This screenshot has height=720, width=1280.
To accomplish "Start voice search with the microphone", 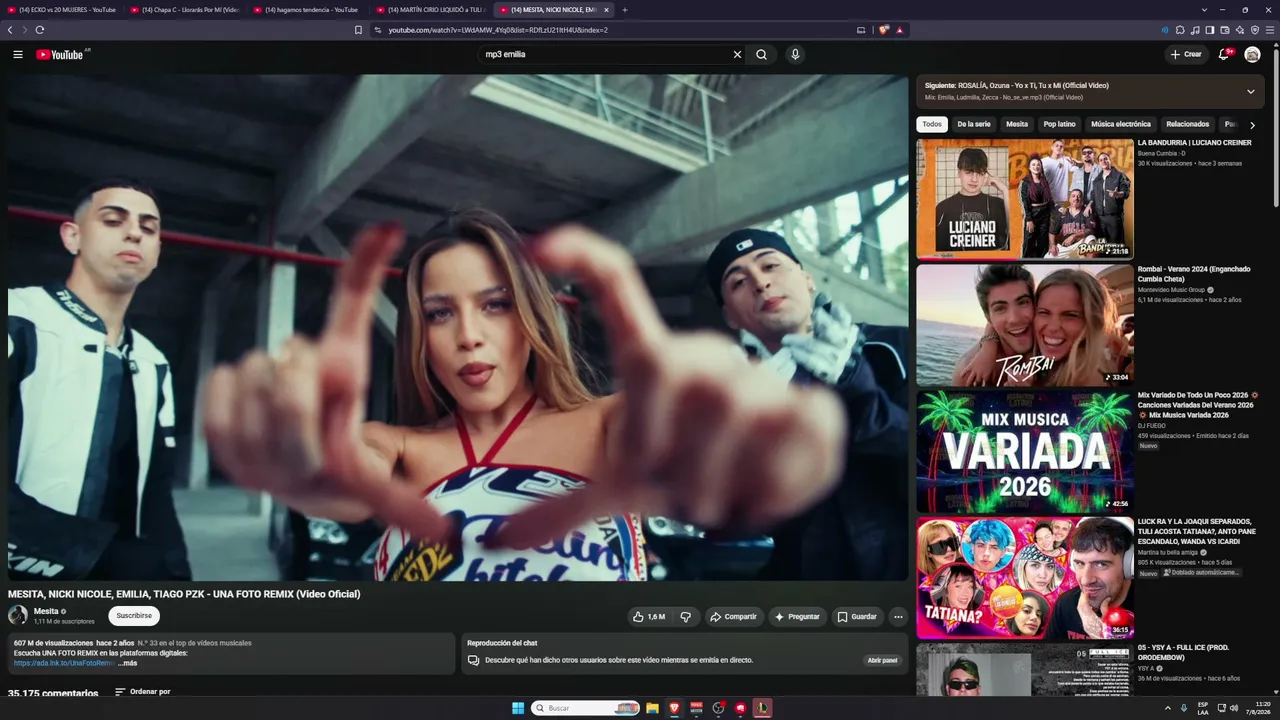I will click(795, 54).
